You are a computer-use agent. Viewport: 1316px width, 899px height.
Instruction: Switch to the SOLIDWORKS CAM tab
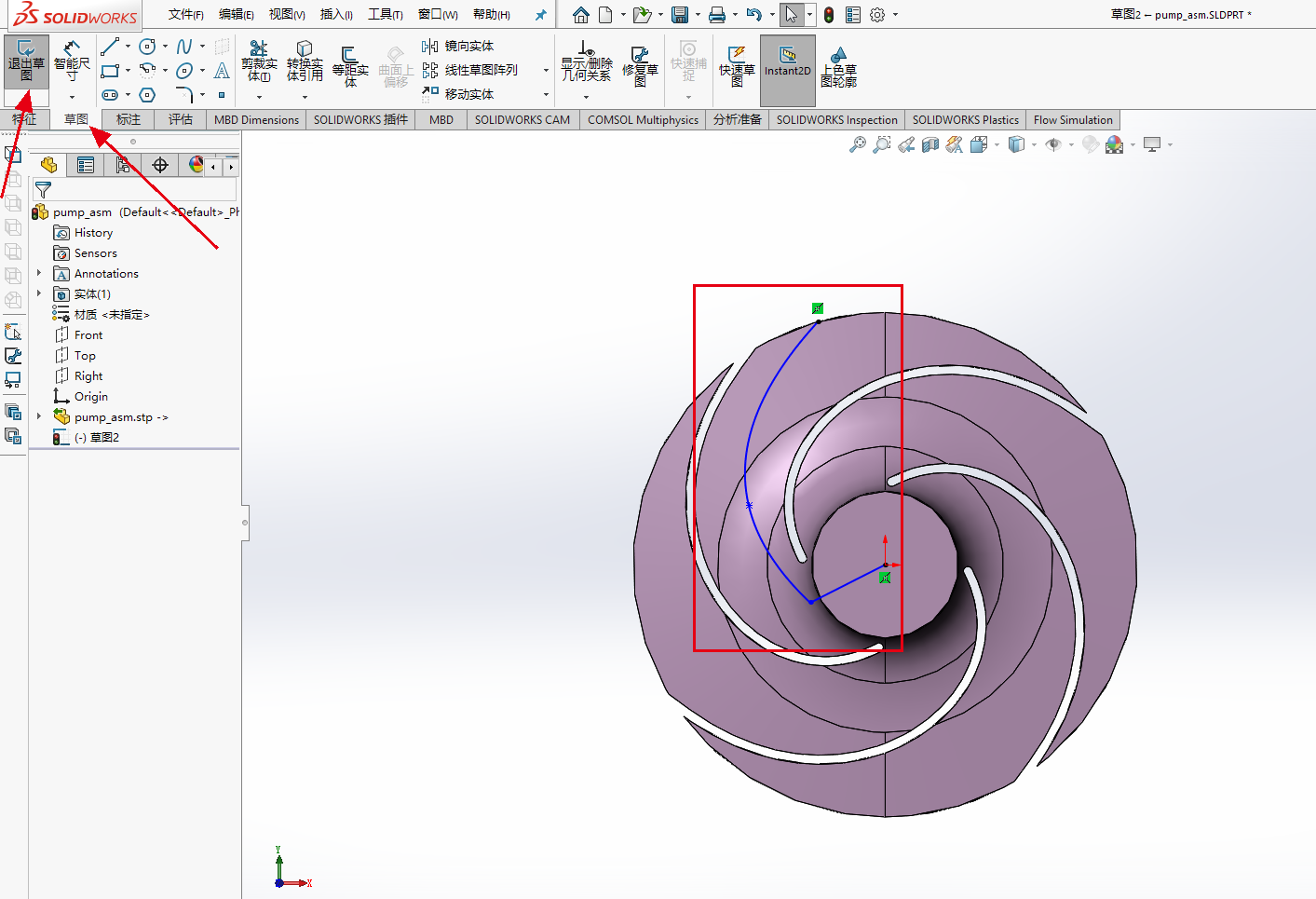522,119
